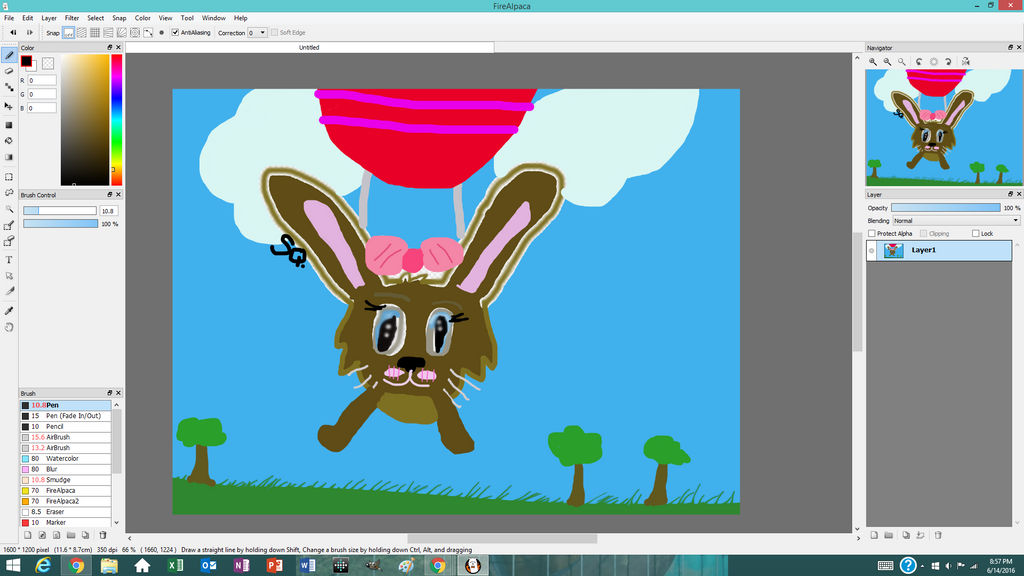Float the Brush Control panel
The height and width of the screenshot is (576, 1024).
[x=110, y=195]
